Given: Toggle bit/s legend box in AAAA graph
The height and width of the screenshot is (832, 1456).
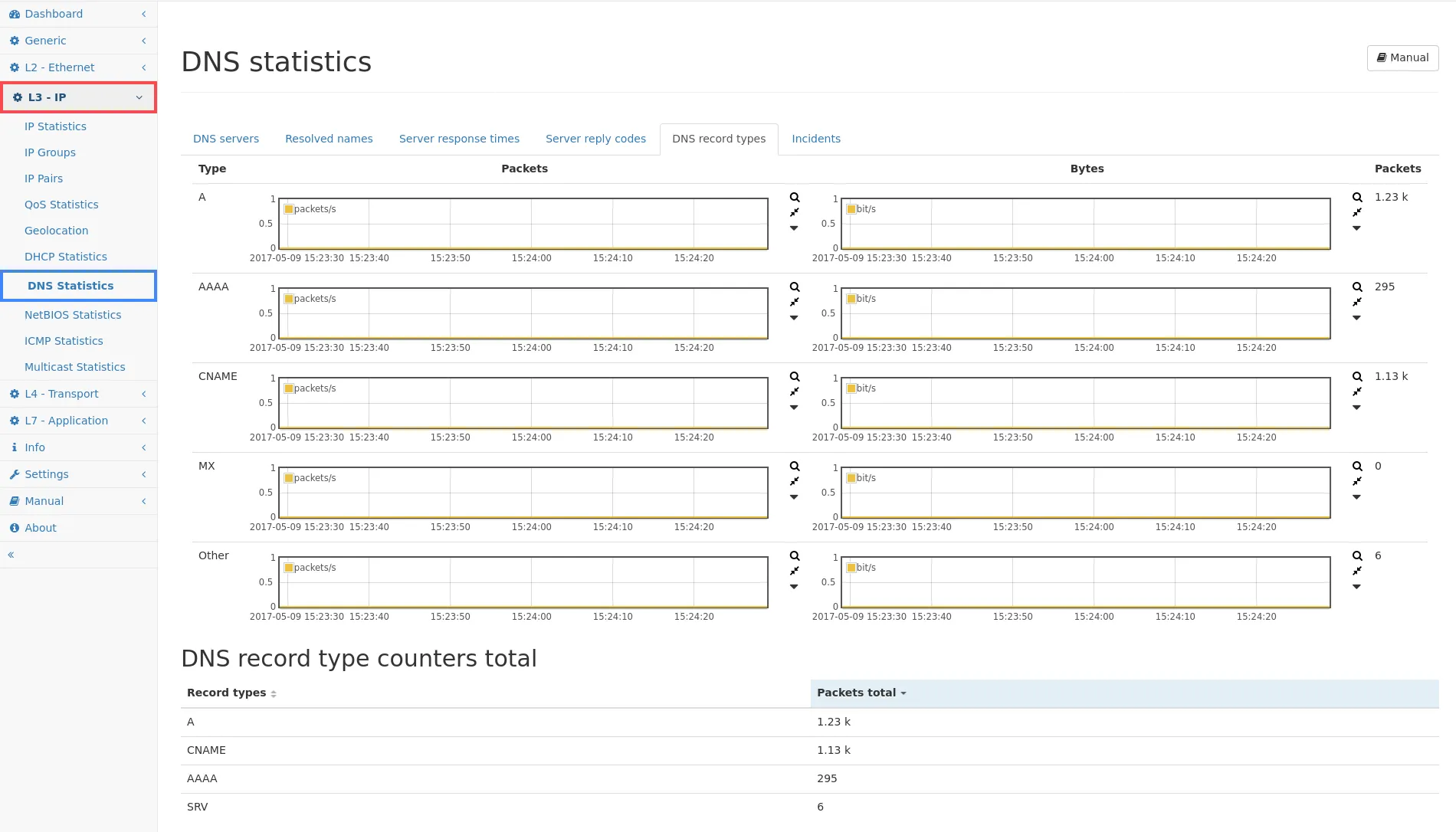Looking at the screenshot, I should pos(851,299).
